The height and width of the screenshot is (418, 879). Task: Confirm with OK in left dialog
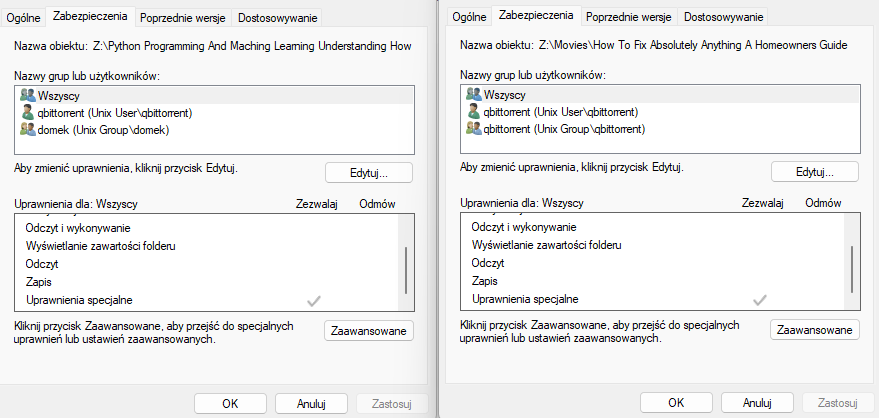pyautogui.click(x=230, y=404)
